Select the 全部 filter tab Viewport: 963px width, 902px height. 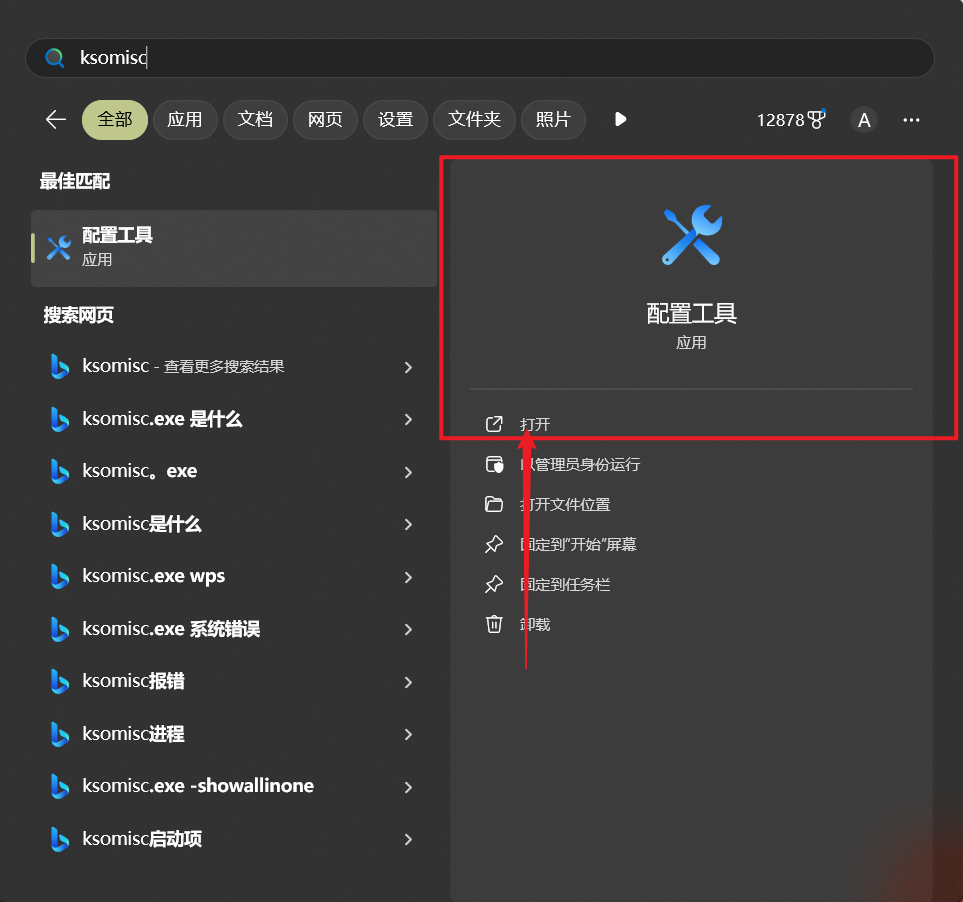pos(115,120)
